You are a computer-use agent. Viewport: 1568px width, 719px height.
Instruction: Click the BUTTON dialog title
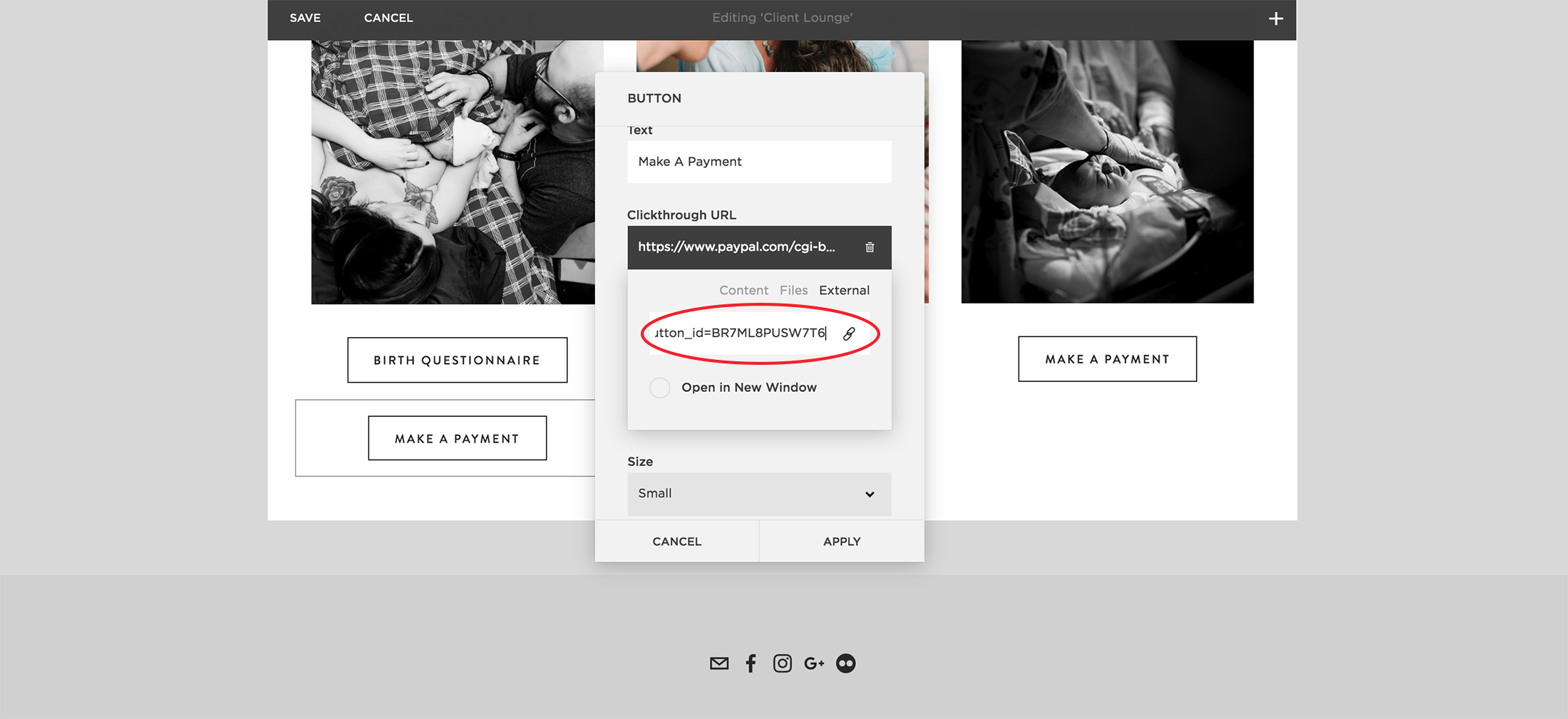[654, 98]
